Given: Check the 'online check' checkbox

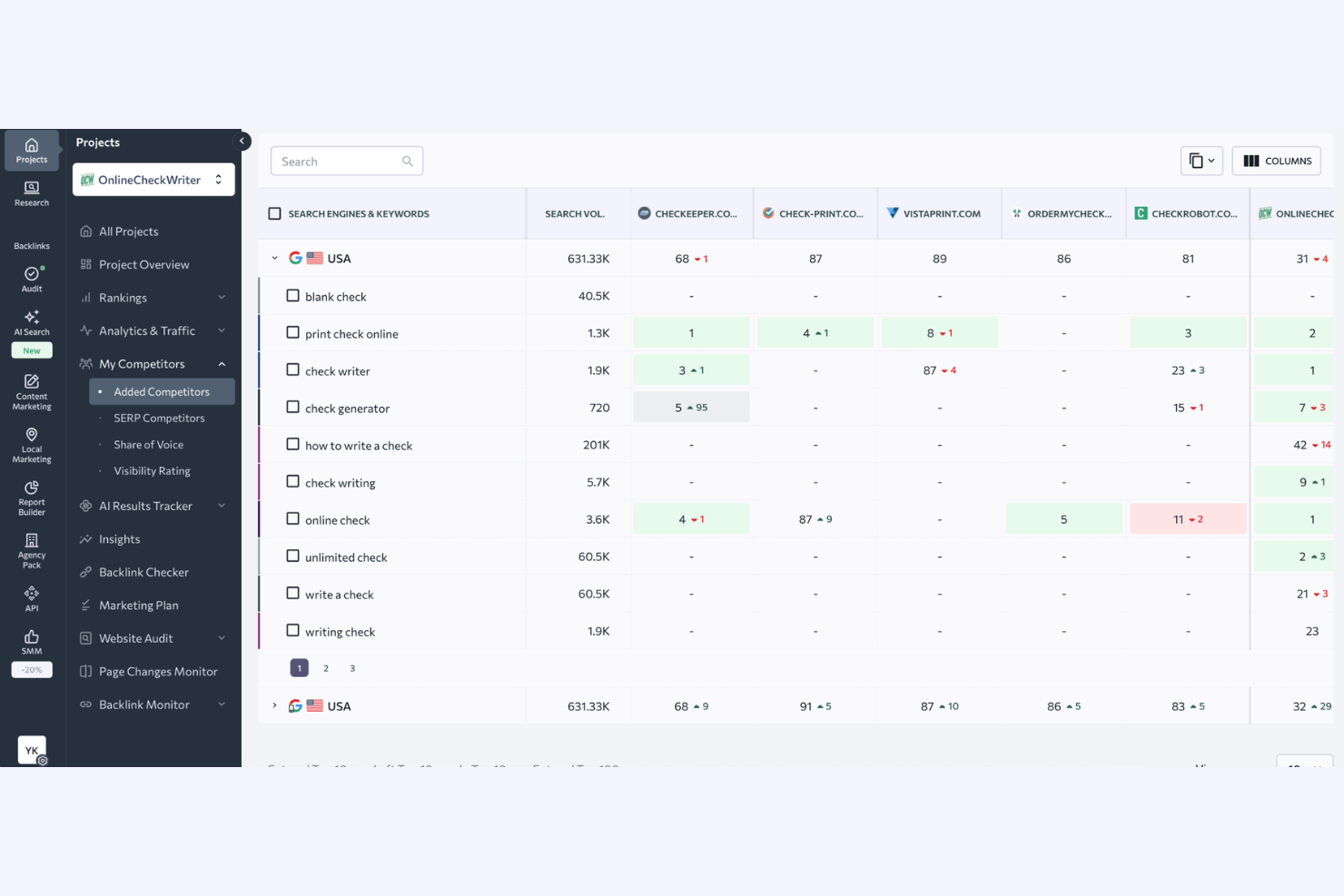Looking at the screenshot, I should click(x=292, y=519).
